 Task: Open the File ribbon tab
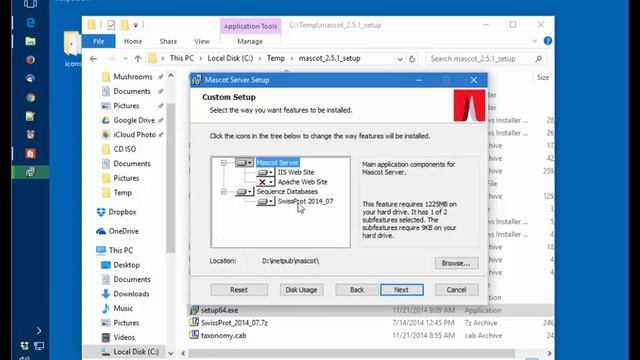click(99, 41)
